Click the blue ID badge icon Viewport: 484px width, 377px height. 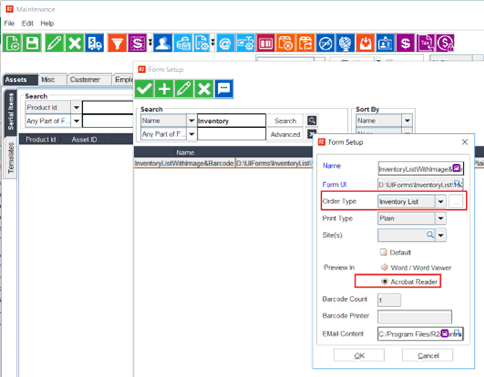385,43
